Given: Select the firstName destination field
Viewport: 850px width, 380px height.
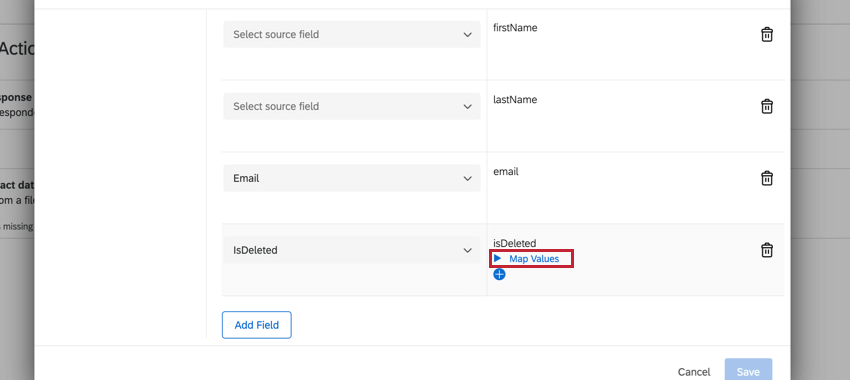Looking at the screenshot, I should click(x=515, y=28).
